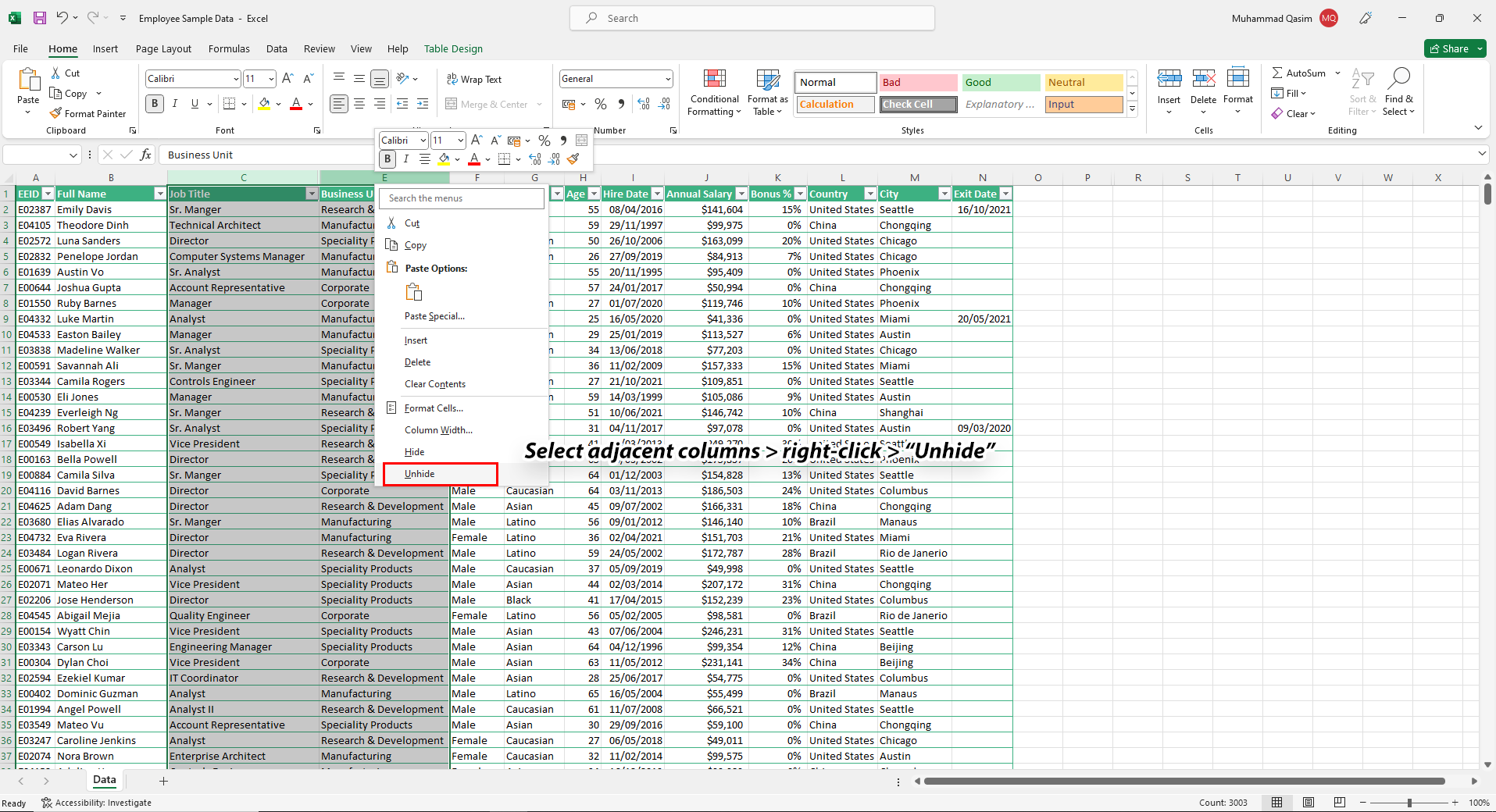
Task: Toggle bold formatting
Action: point(154,103)
